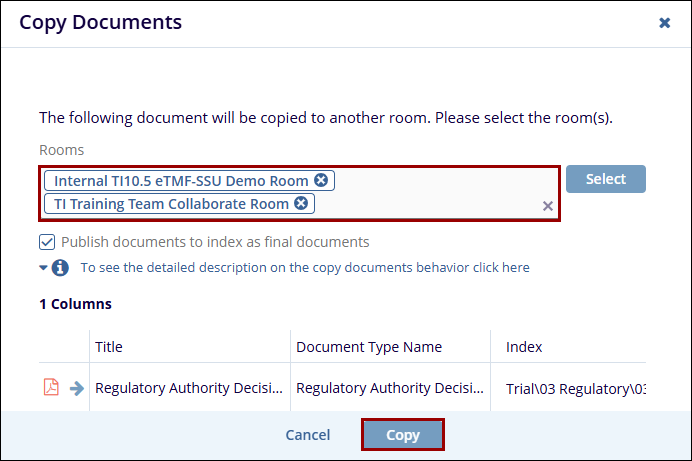Remove Internal TI10.5 eTMF-SSU Demo Room tag
Image resolution: width=692 pixels, height=461 pixels.
point(321,180)
